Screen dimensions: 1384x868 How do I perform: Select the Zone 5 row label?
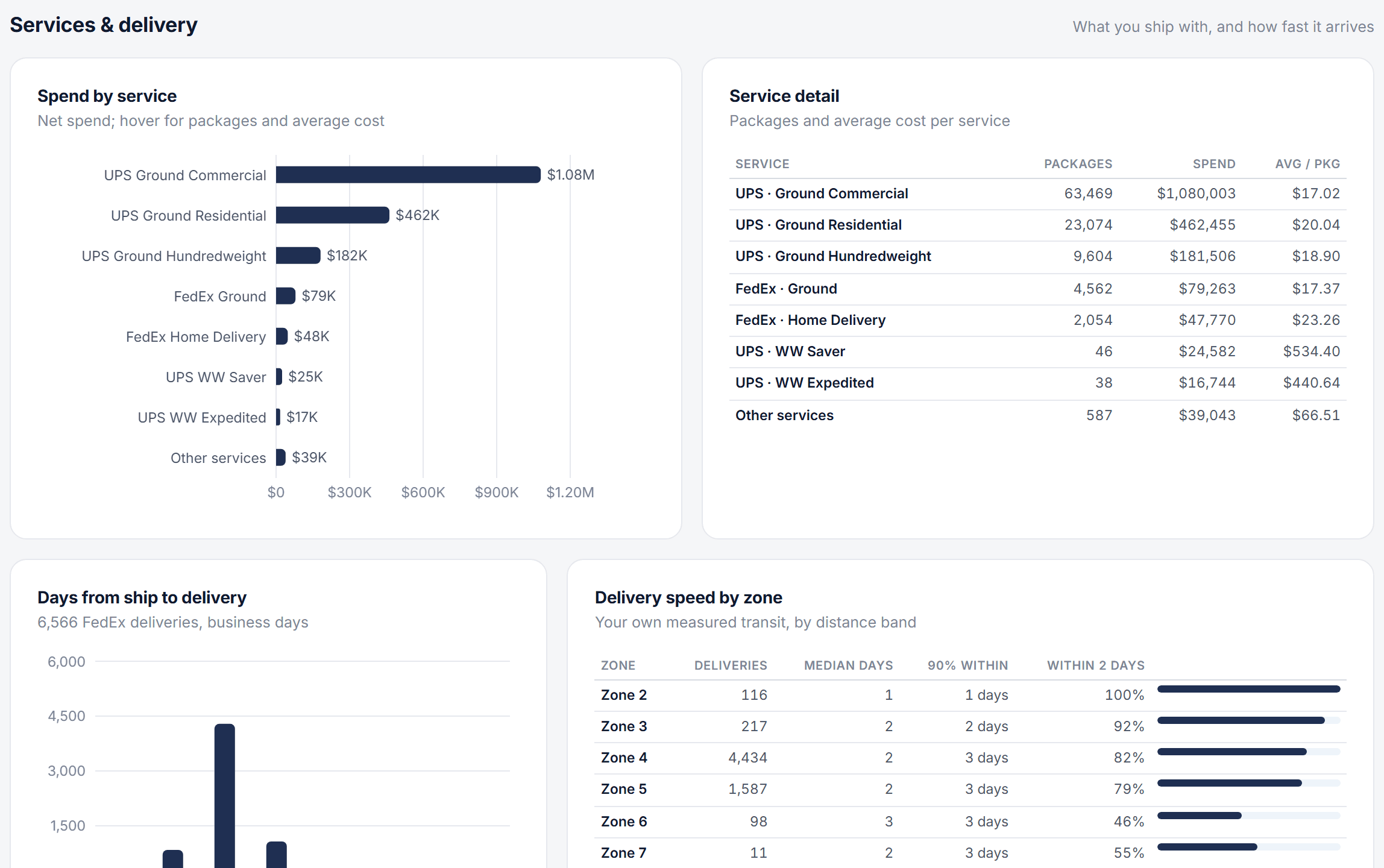(623, 789)
